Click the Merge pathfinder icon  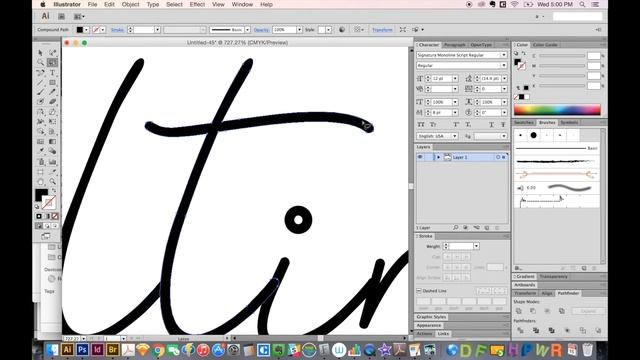[551, 330]
